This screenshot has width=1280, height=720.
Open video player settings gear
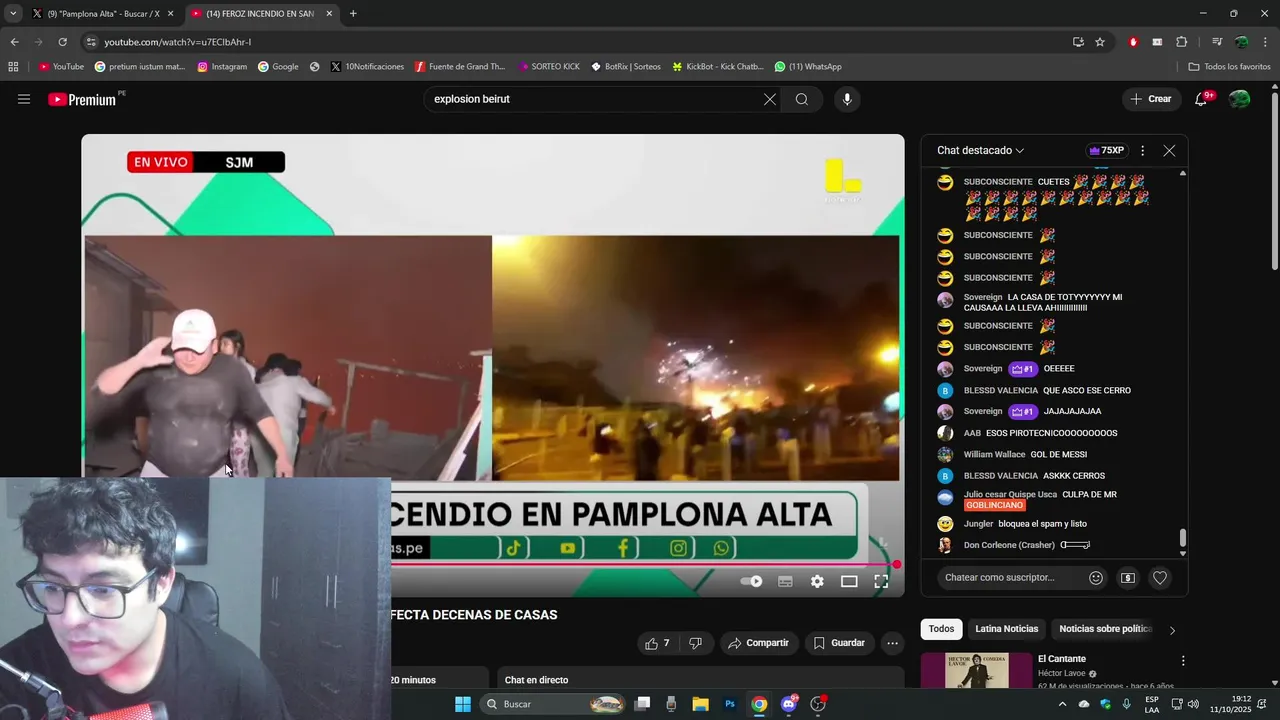(817, 581)
